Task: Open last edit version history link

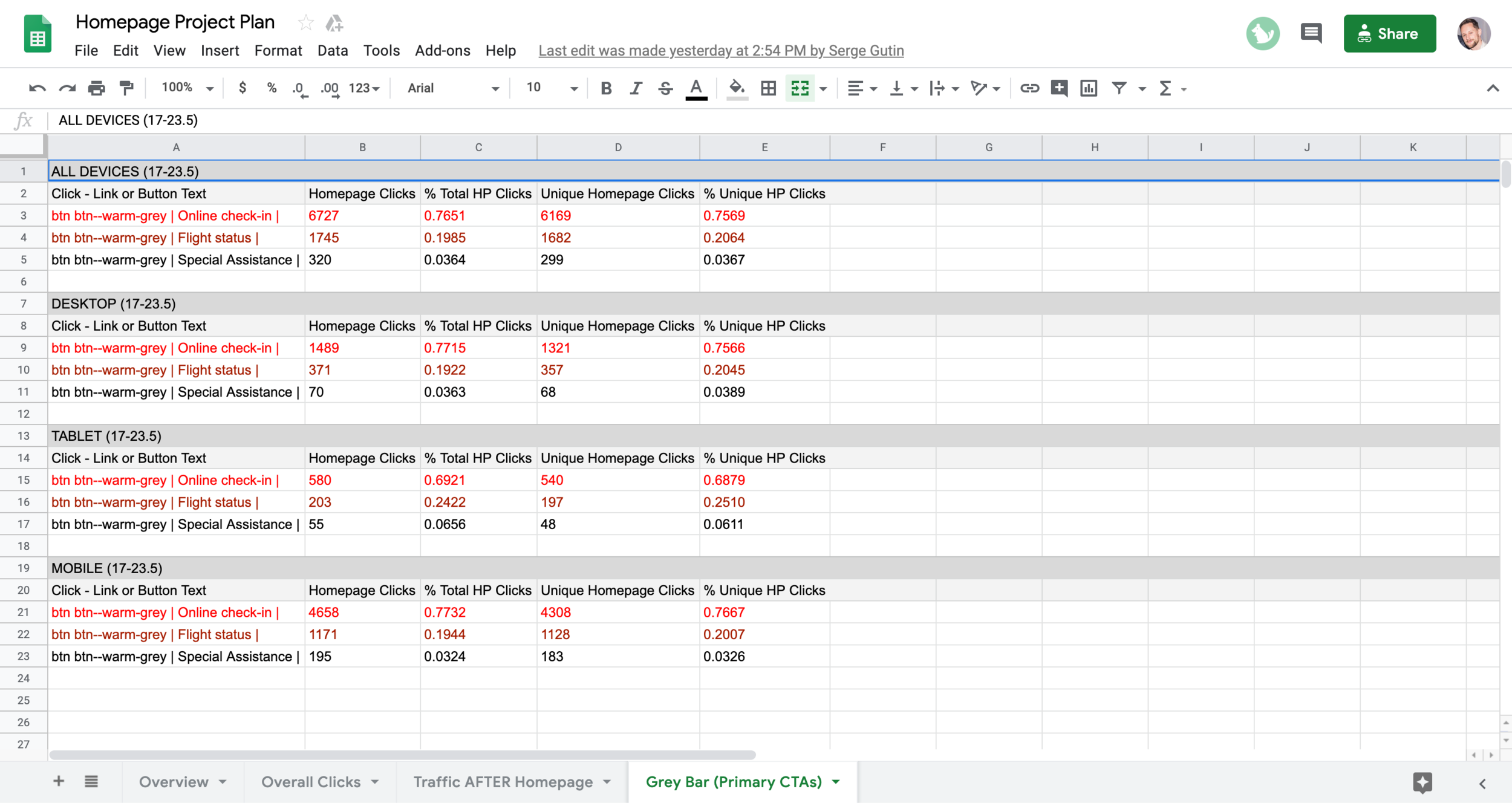Action: [x=721, y=51]
